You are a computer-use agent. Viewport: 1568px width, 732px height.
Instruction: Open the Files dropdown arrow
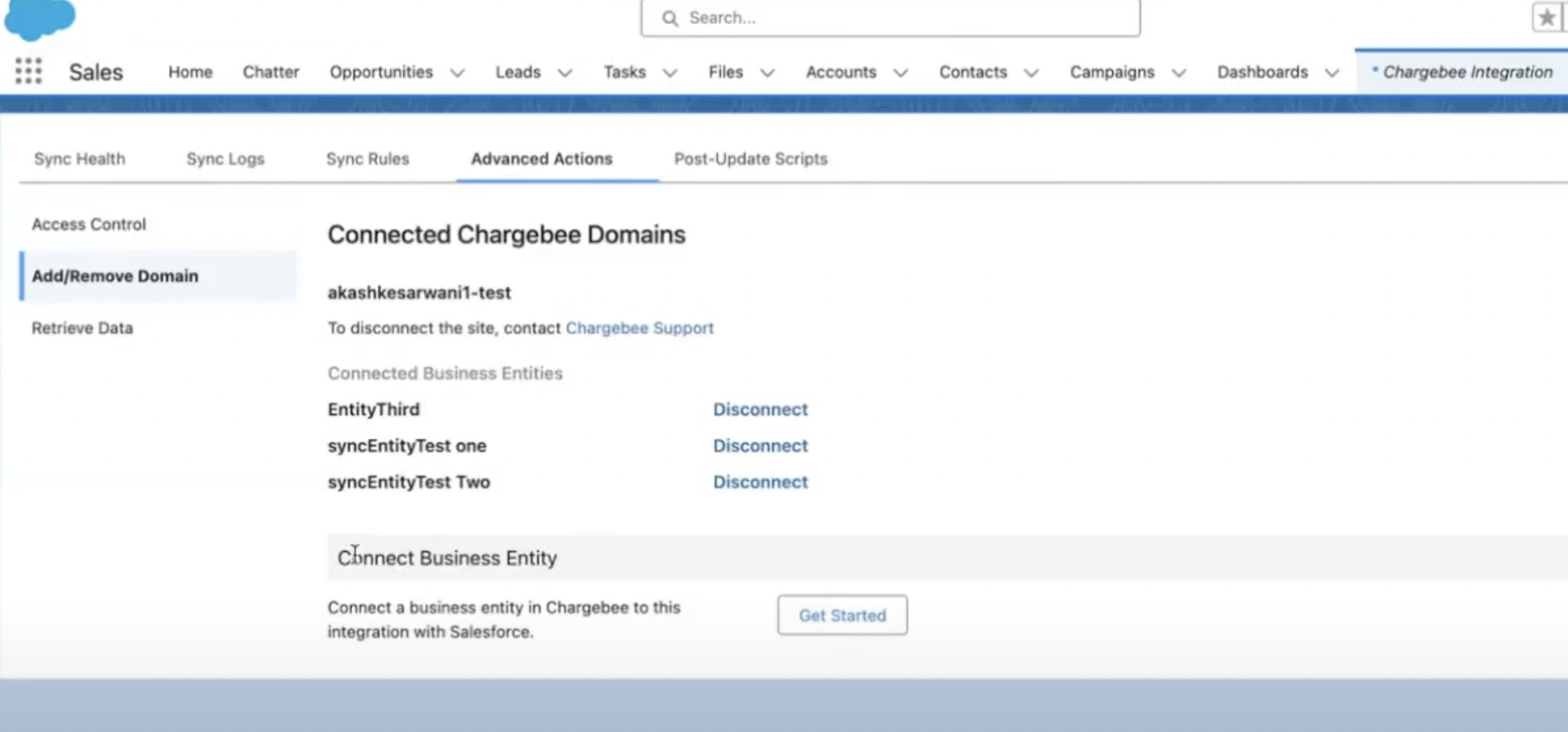pos(767,73)
